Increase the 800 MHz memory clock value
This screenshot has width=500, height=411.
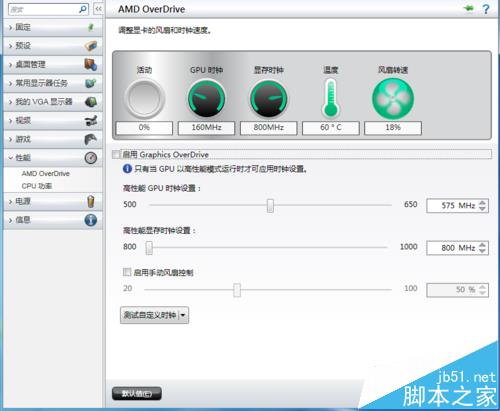[482, 245]
